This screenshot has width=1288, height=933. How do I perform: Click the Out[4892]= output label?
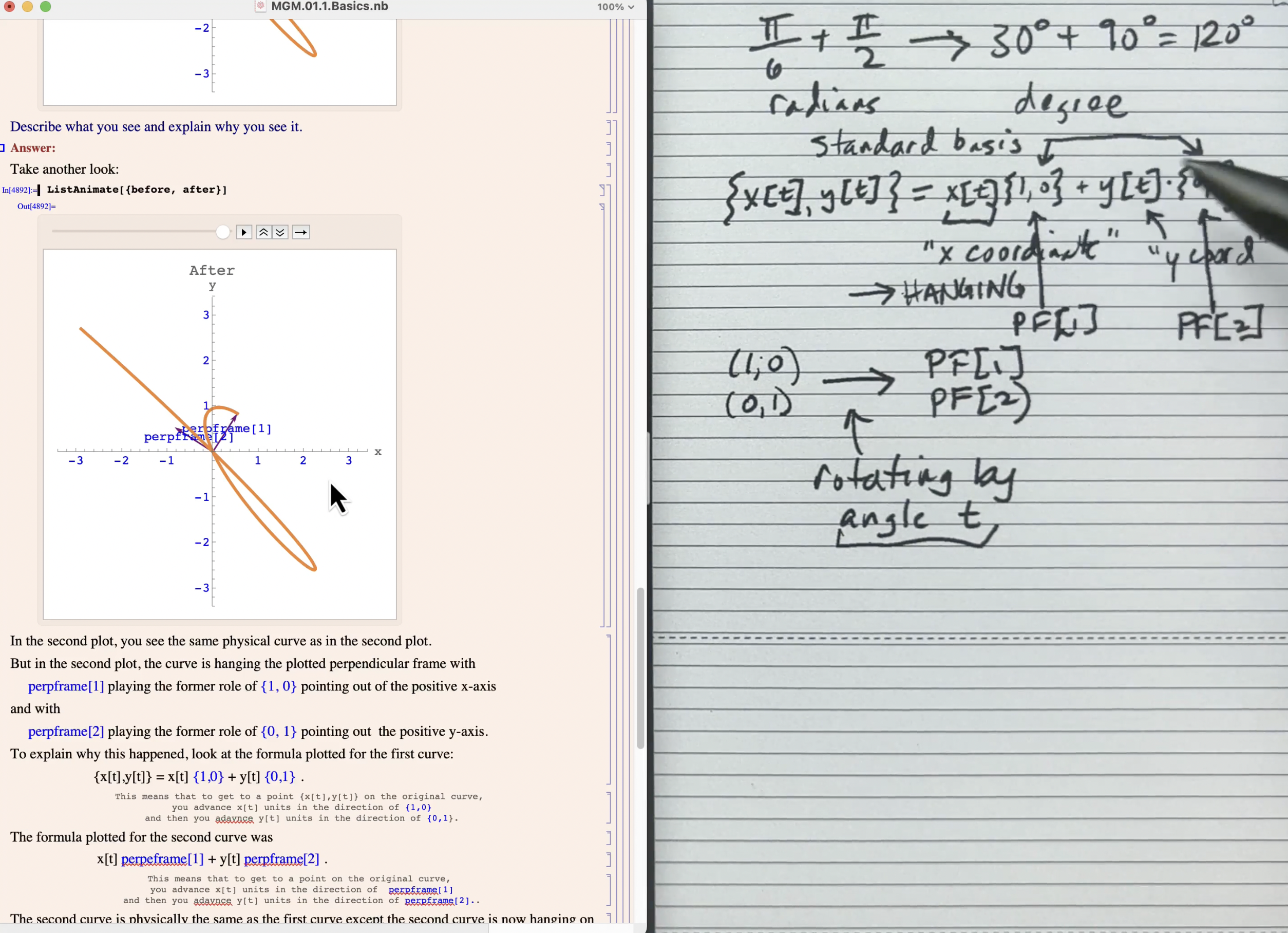(36, 206)
